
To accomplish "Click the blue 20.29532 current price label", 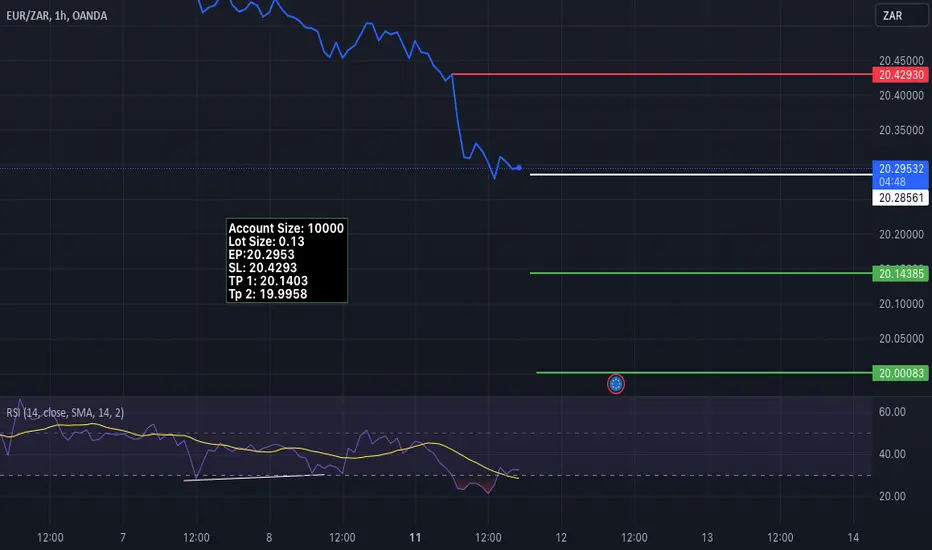I will click(x=900, y=169).
